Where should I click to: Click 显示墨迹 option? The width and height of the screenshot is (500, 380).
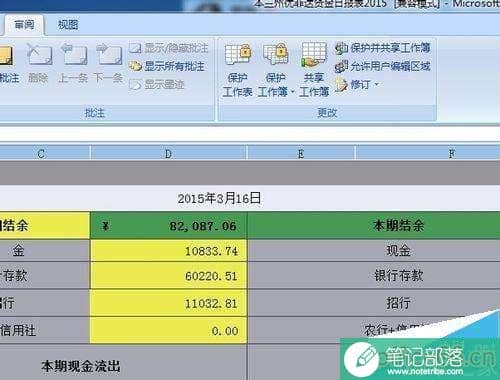click(157, 85)
